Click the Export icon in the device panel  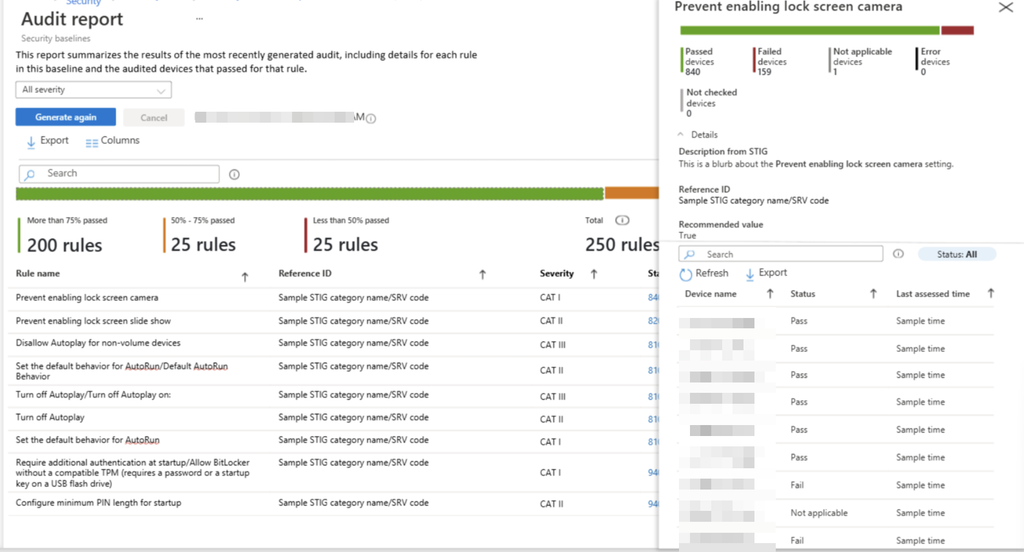point(750,274)
